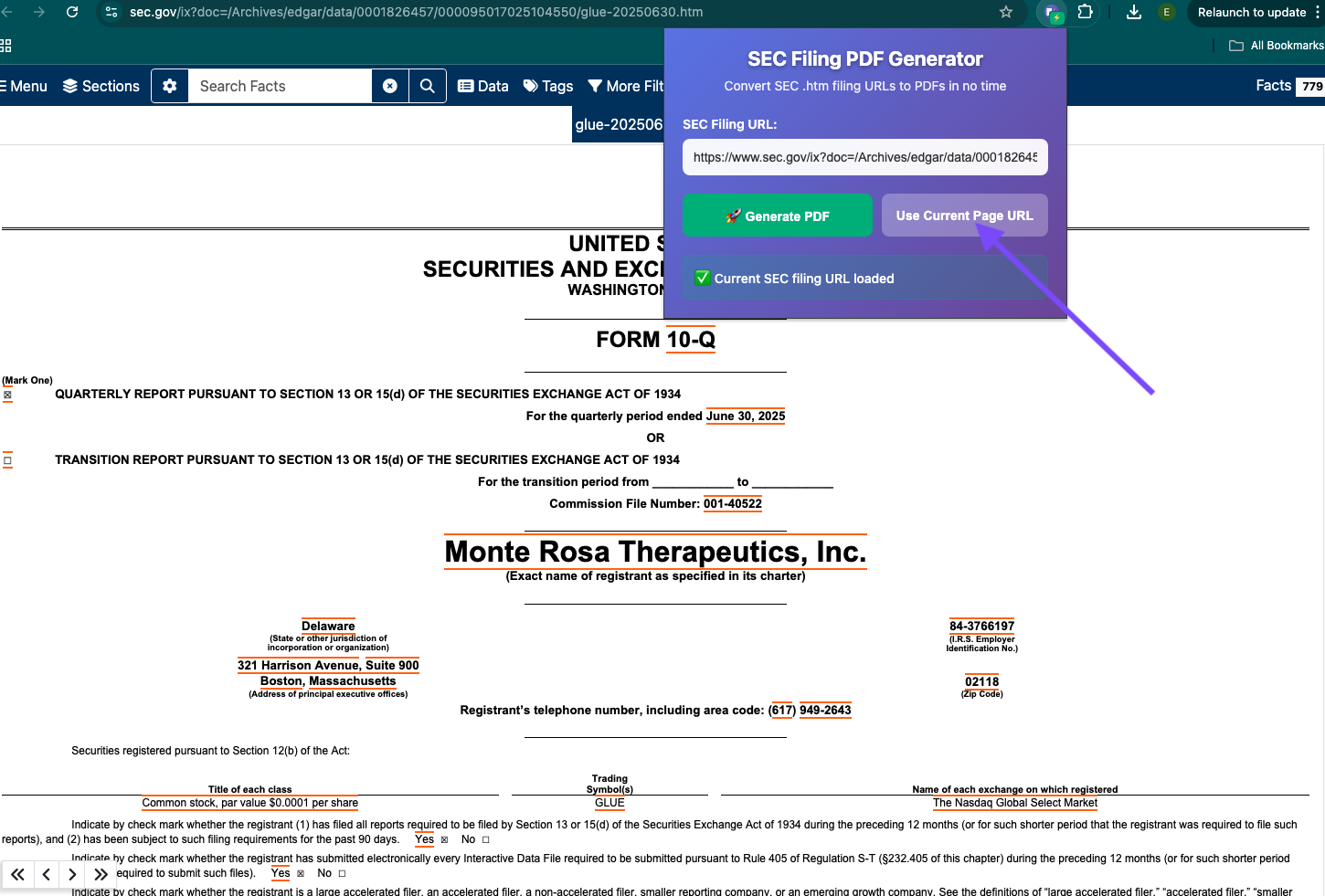This screenshot has width=1325, height=896.
Task: Clear the Search Facts field
Action: (x=390, y=86)
